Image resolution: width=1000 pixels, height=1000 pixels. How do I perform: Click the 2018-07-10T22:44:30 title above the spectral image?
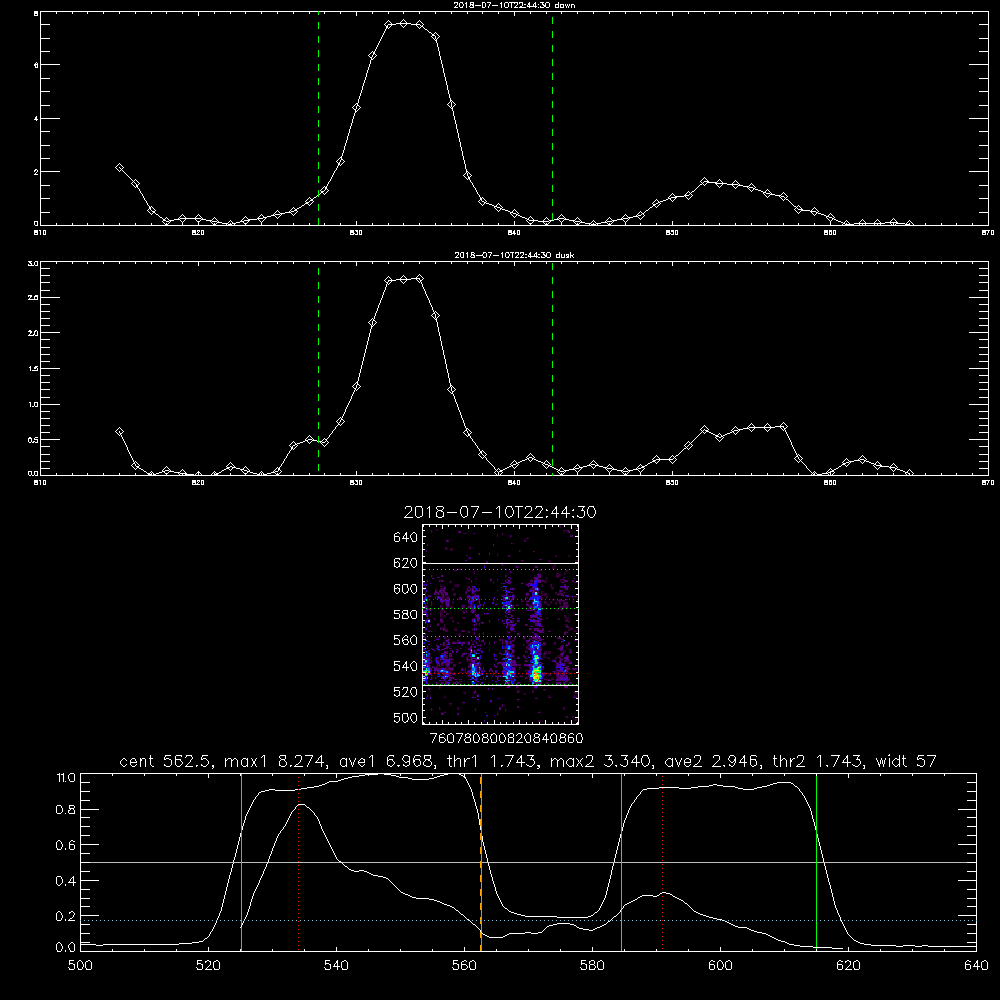(x=500, y=512)
